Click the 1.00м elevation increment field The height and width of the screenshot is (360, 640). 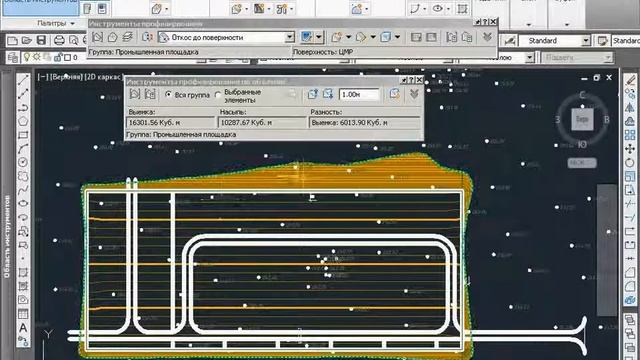click(x=359, y=95)
